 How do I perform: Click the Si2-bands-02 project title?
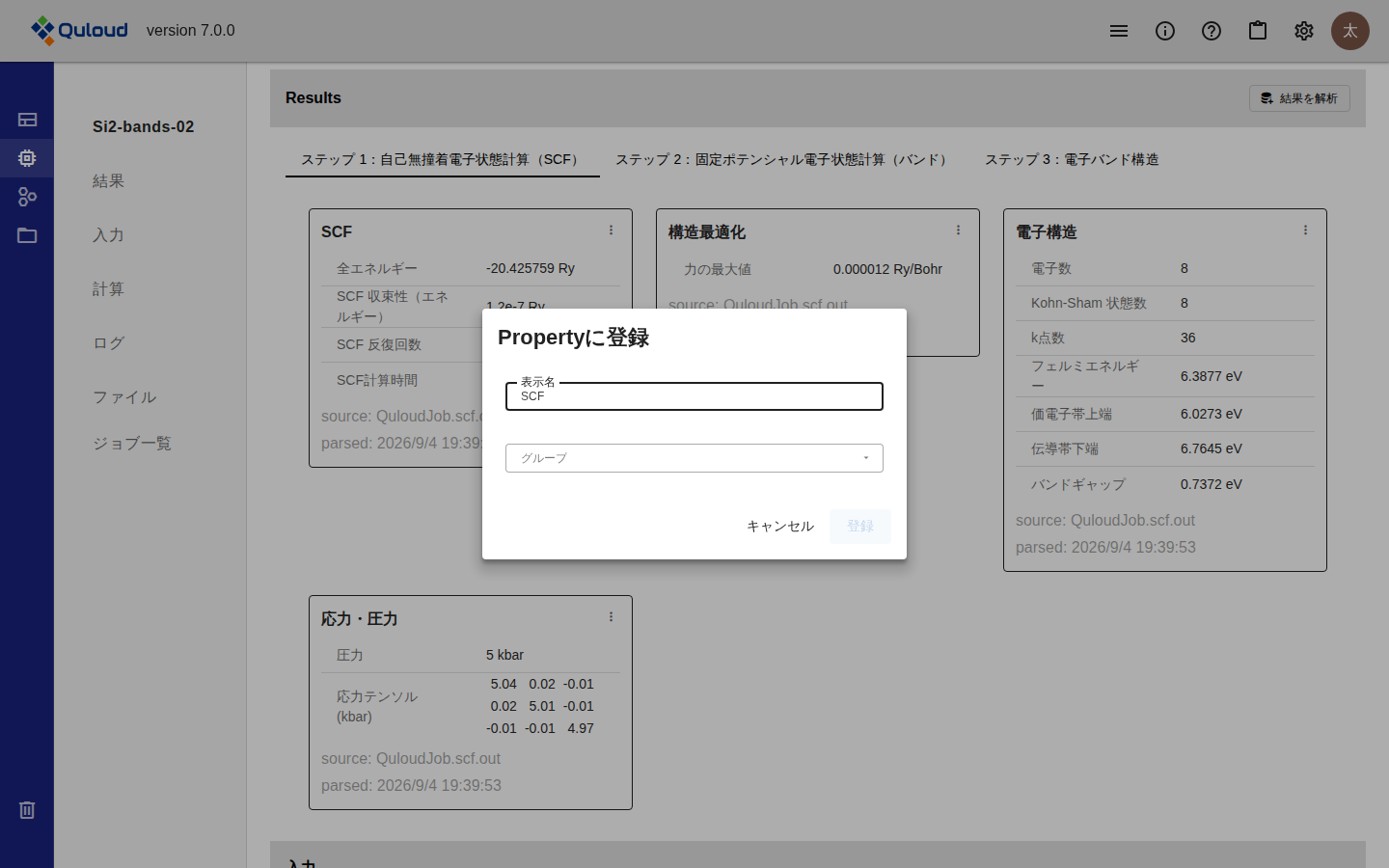click(144, 127)
